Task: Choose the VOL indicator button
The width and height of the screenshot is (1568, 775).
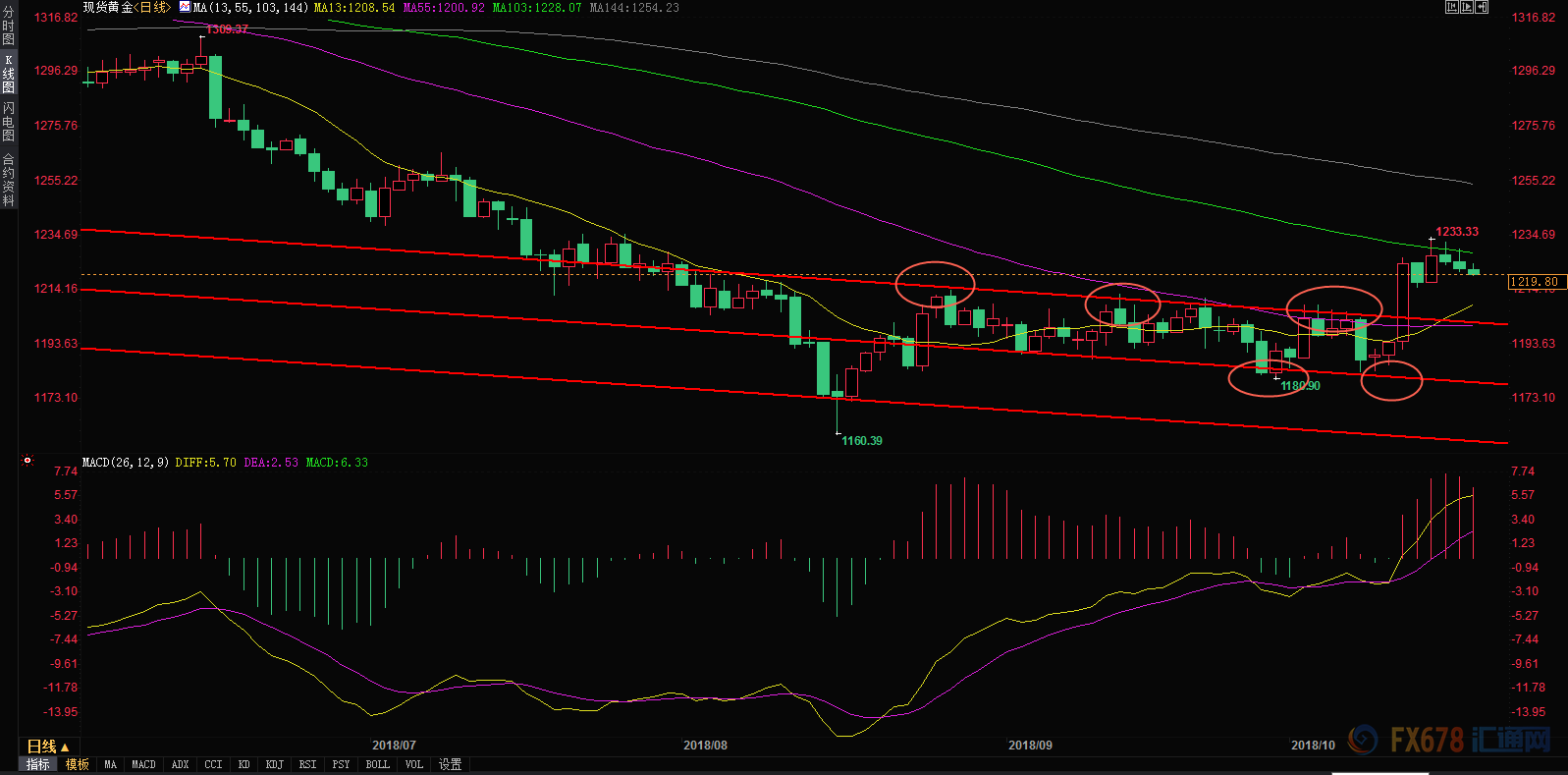Action: pos(414,764)
